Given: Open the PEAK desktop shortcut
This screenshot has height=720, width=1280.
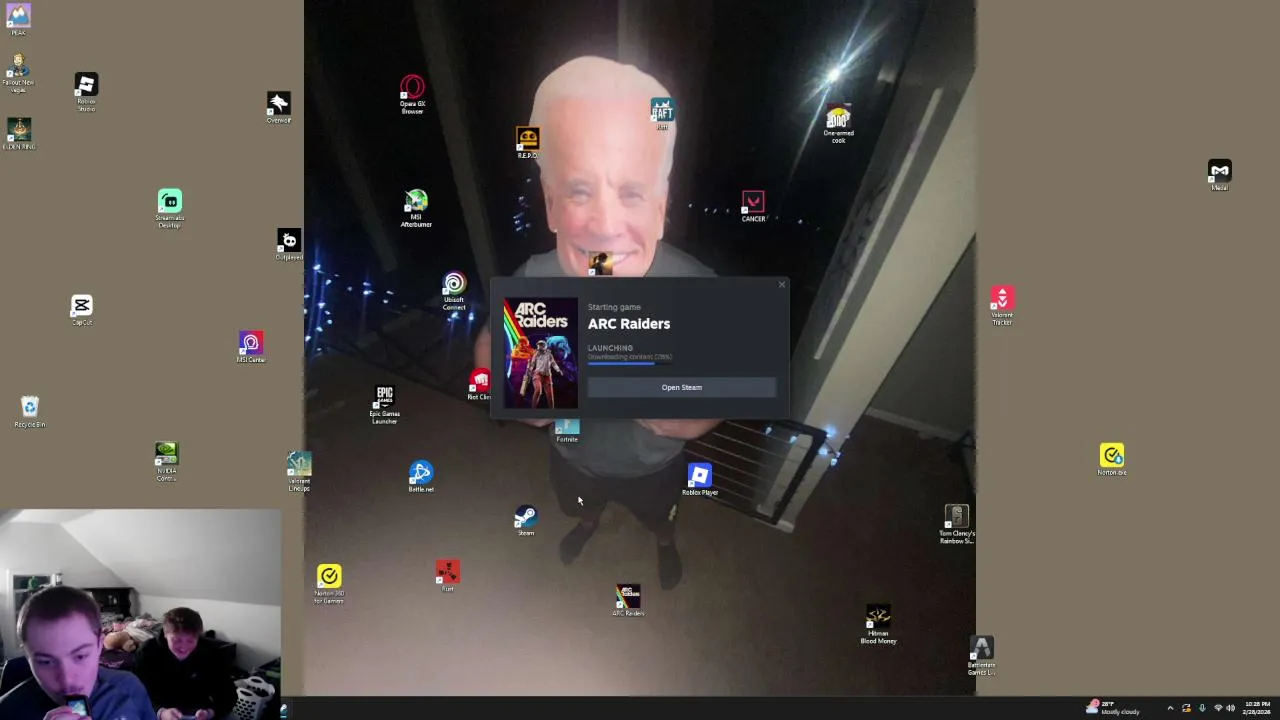Looking at the screenshot, I should [18, 19].
